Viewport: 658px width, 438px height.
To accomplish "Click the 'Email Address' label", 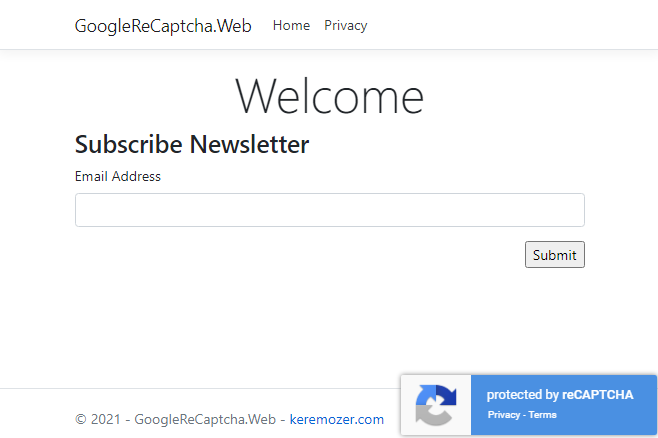I will point(118,176).
